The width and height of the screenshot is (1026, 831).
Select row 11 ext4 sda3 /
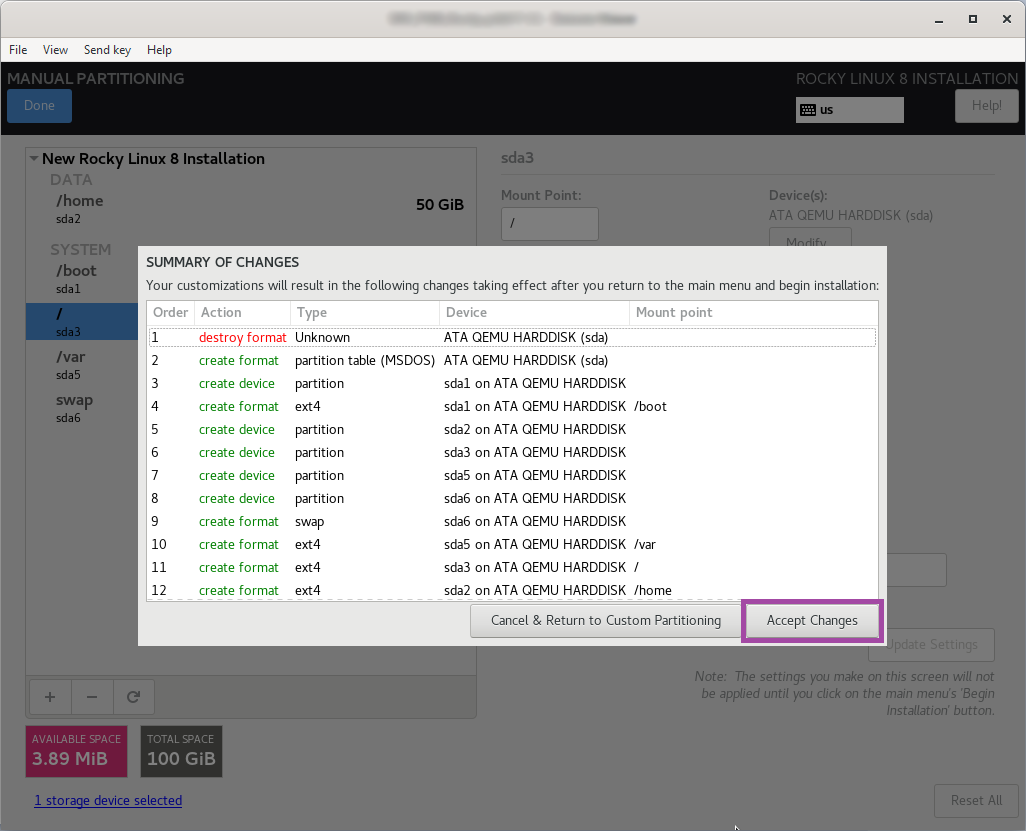click(x=512, y=567)
